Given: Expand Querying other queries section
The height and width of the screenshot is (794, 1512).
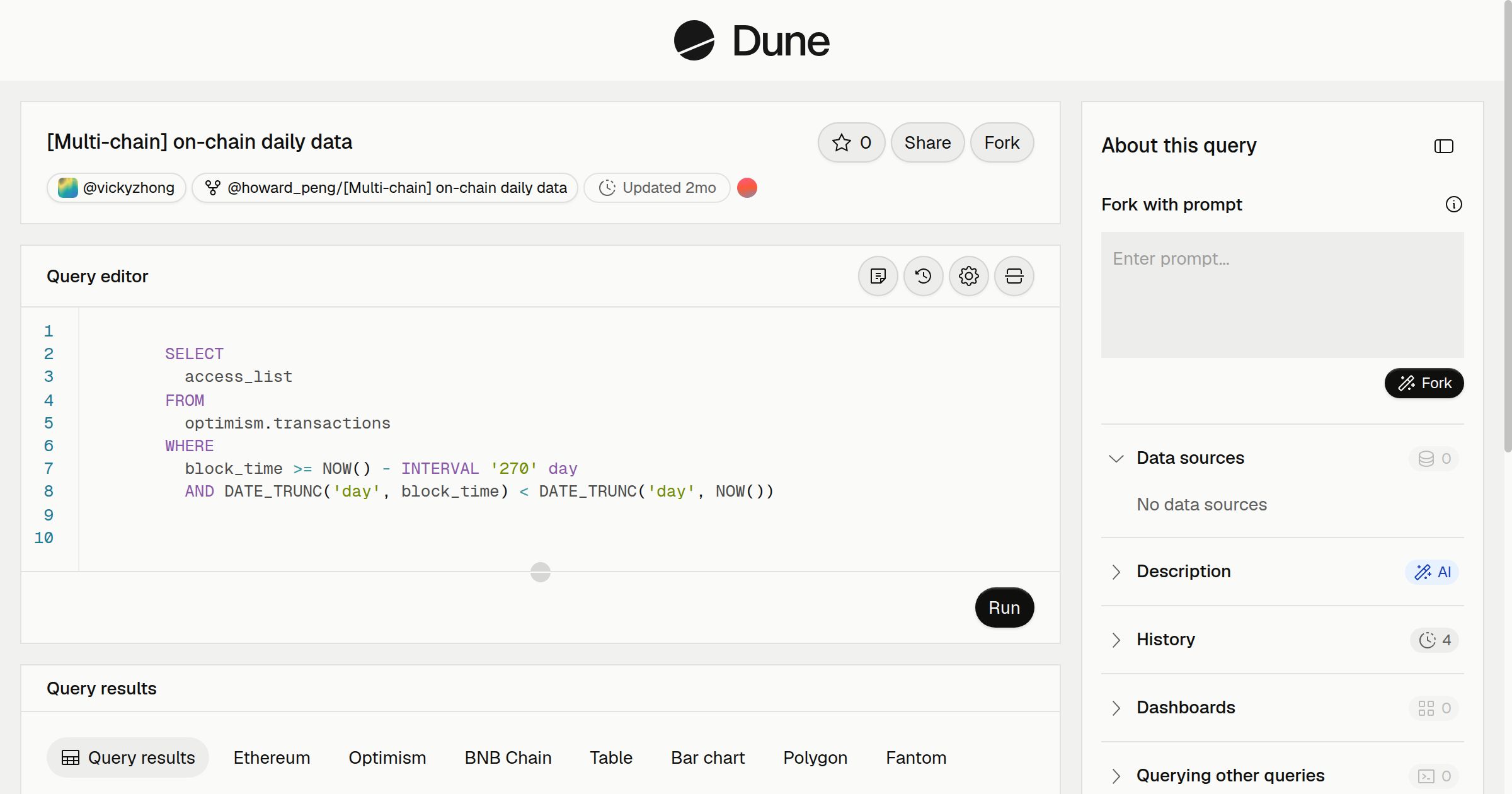Looking at the screenshot, I should click(1116, 776).
